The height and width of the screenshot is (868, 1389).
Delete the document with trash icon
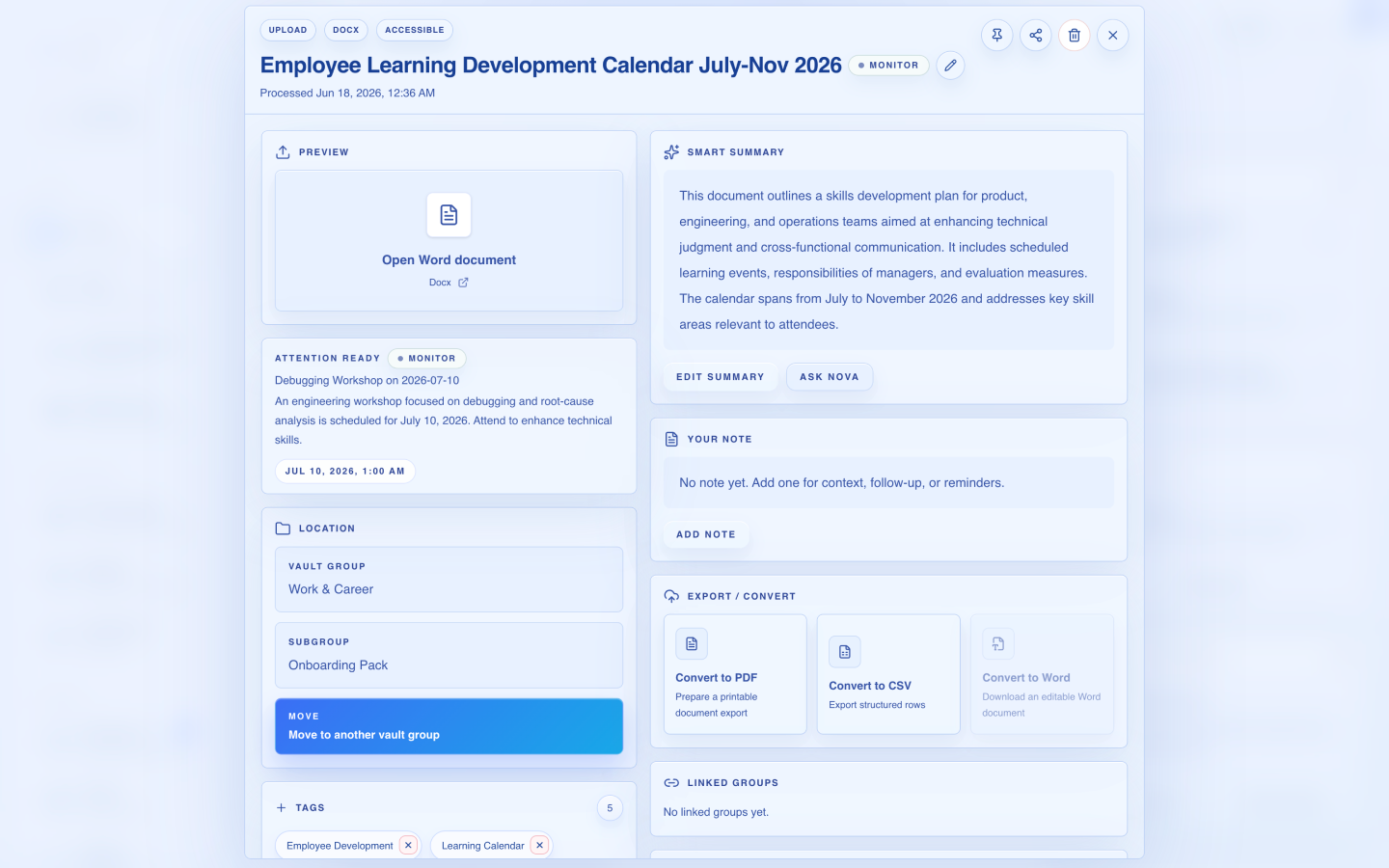click(x=1074, y=36)
